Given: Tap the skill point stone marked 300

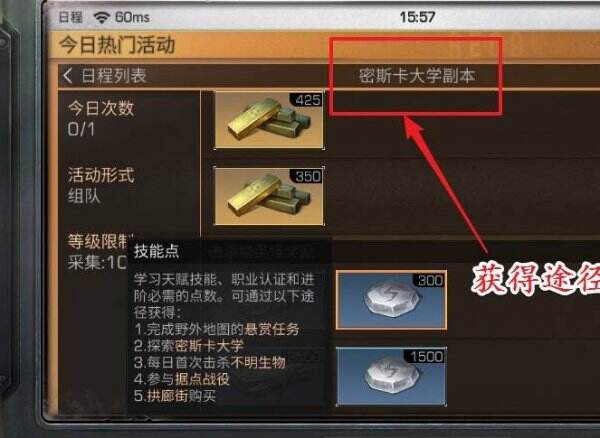Looking at the screenshot, I should pyautogui.click(x=391, y=300).
